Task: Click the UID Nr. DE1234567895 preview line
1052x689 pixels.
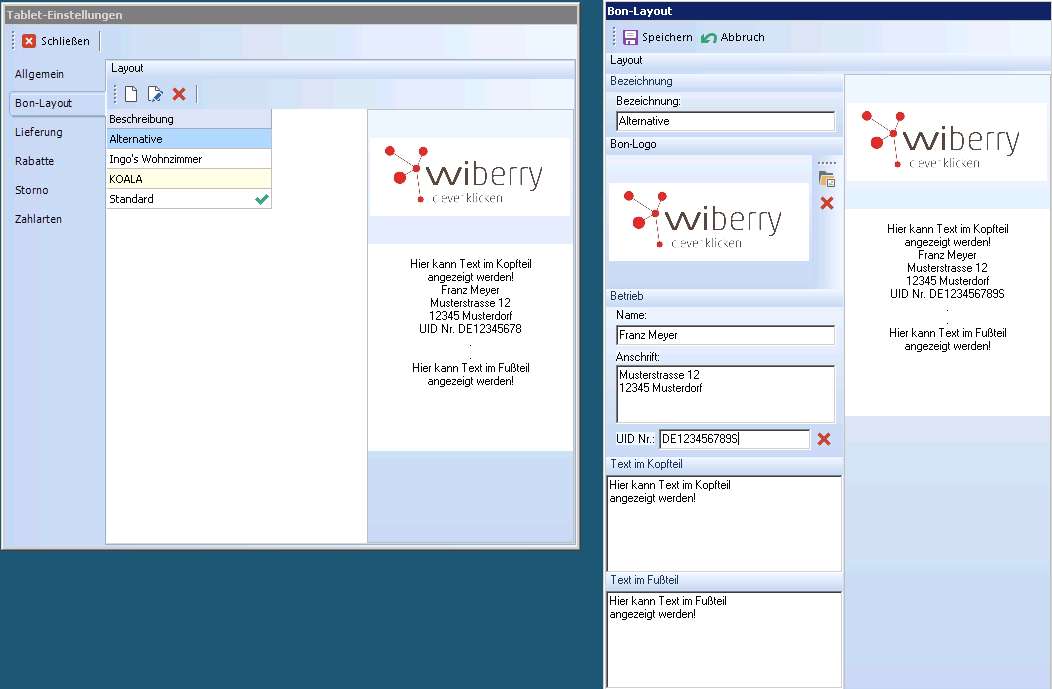Action: tap(947, 294)
